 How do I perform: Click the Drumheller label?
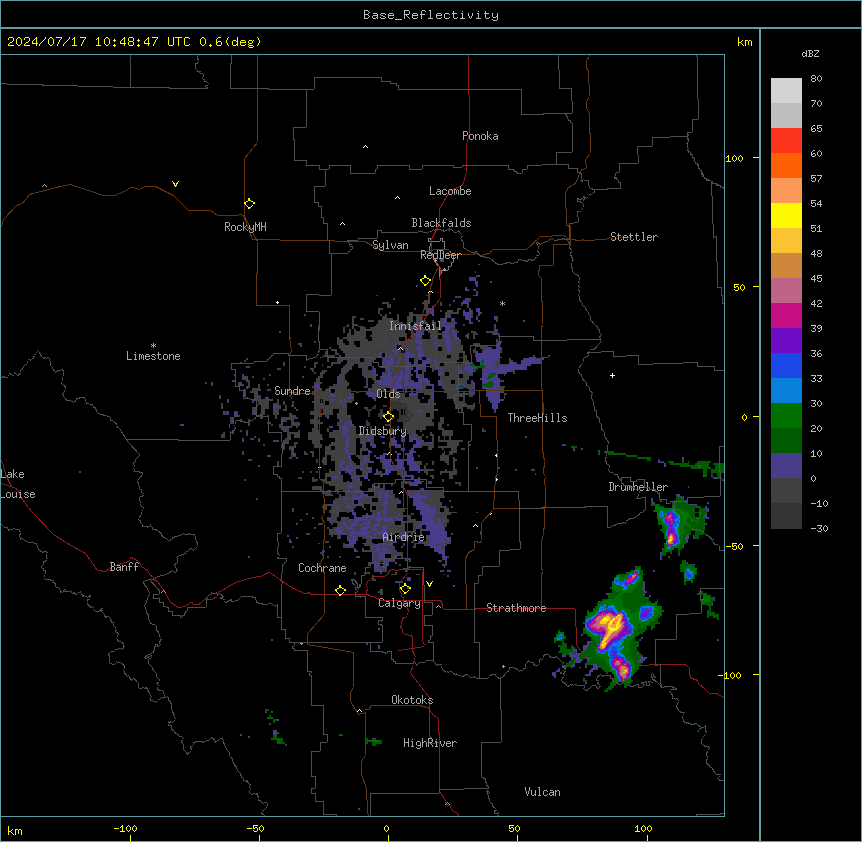coord(638,487)
